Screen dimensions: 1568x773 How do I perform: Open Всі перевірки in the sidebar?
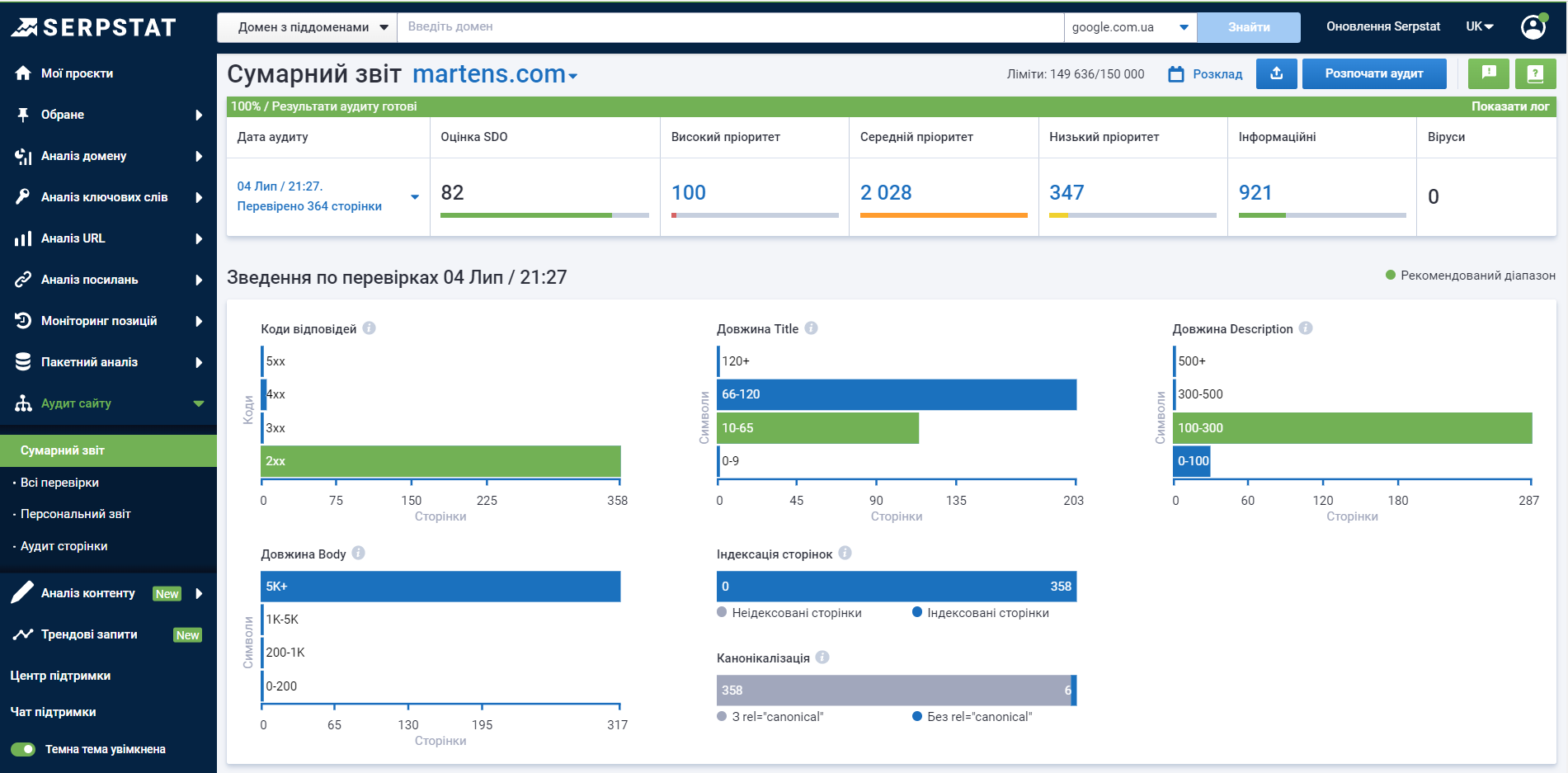point(59,483)
